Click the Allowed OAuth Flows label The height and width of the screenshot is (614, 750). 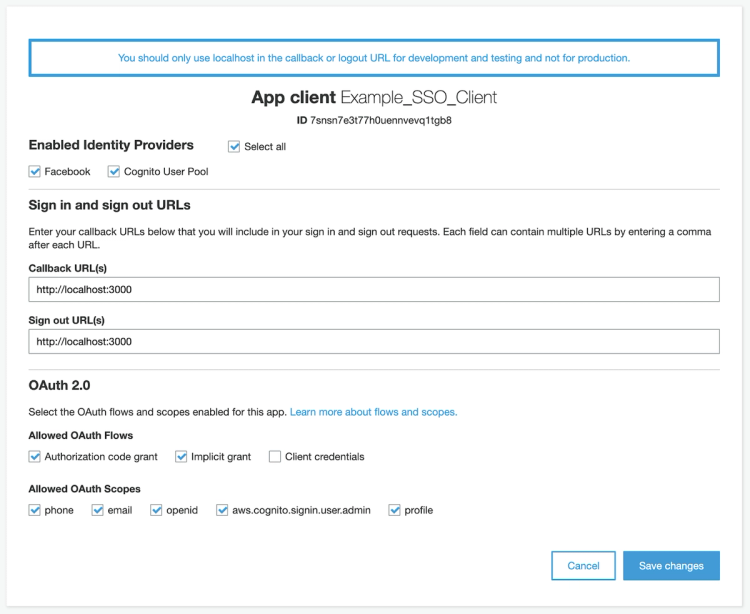(81, 435)
